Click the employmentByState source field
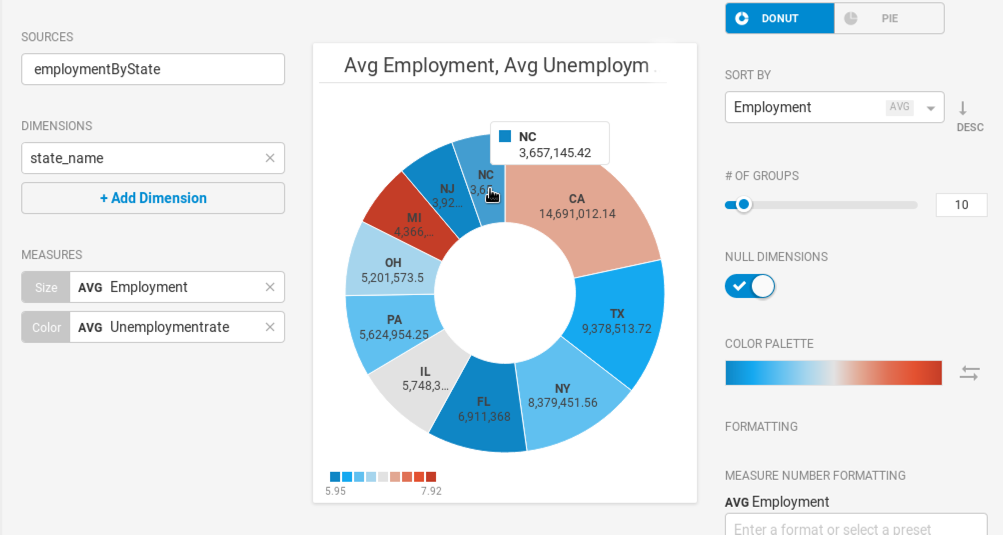This screenshot has height=535, width=1003. 153,69
